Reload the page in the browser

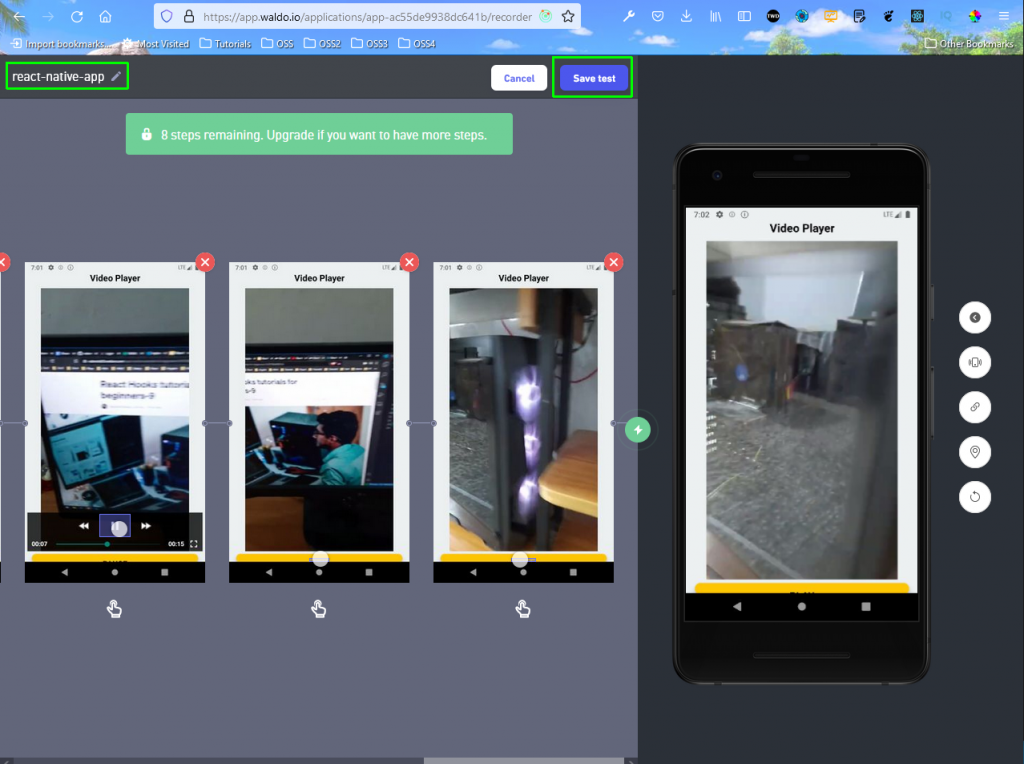click(77, 16)
